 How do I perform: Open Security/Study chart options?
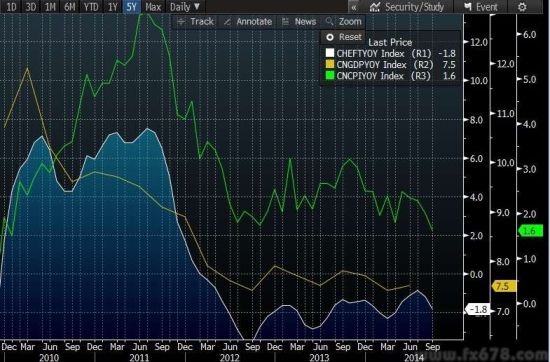(x=407, y=7)
